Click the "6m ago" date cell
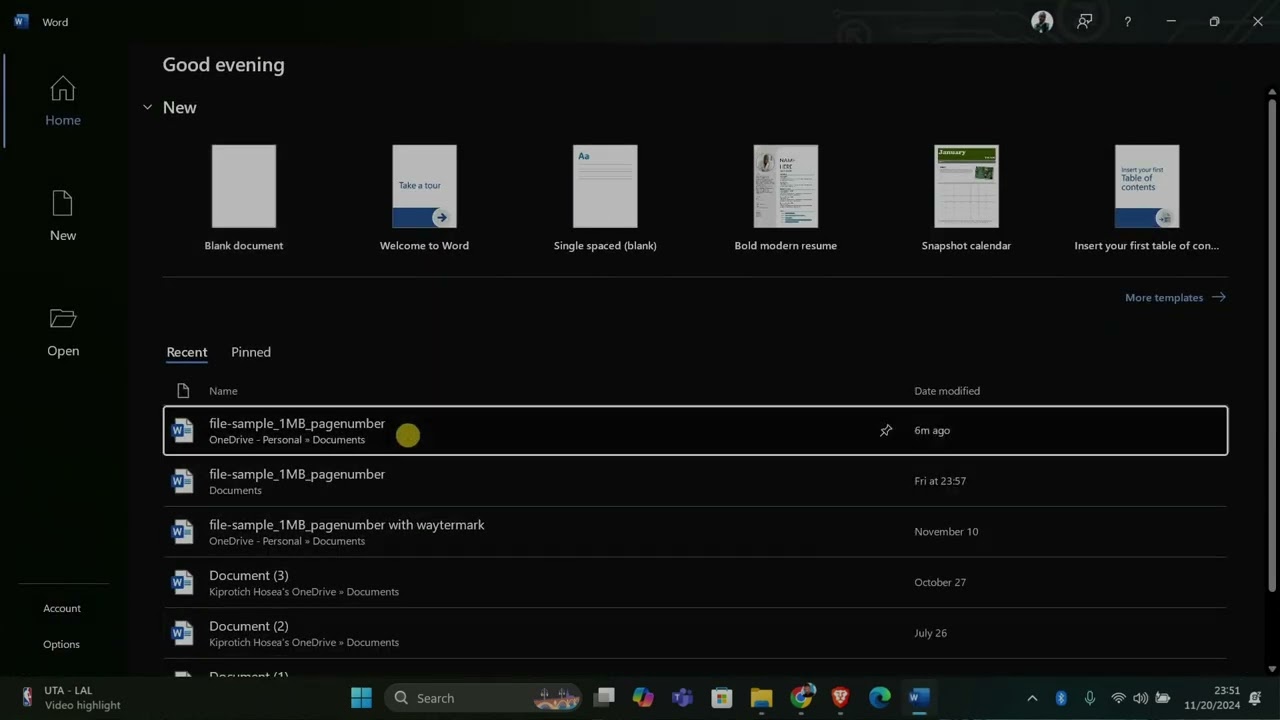 coord(932,430)
